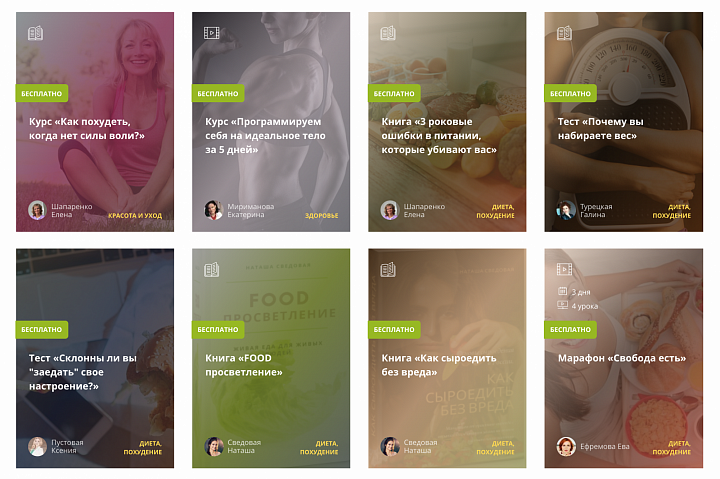This screenshot has width=720, height=479.
Task: Click video icon on «Свобода есть» marathon card
Action: click(564, 269)
